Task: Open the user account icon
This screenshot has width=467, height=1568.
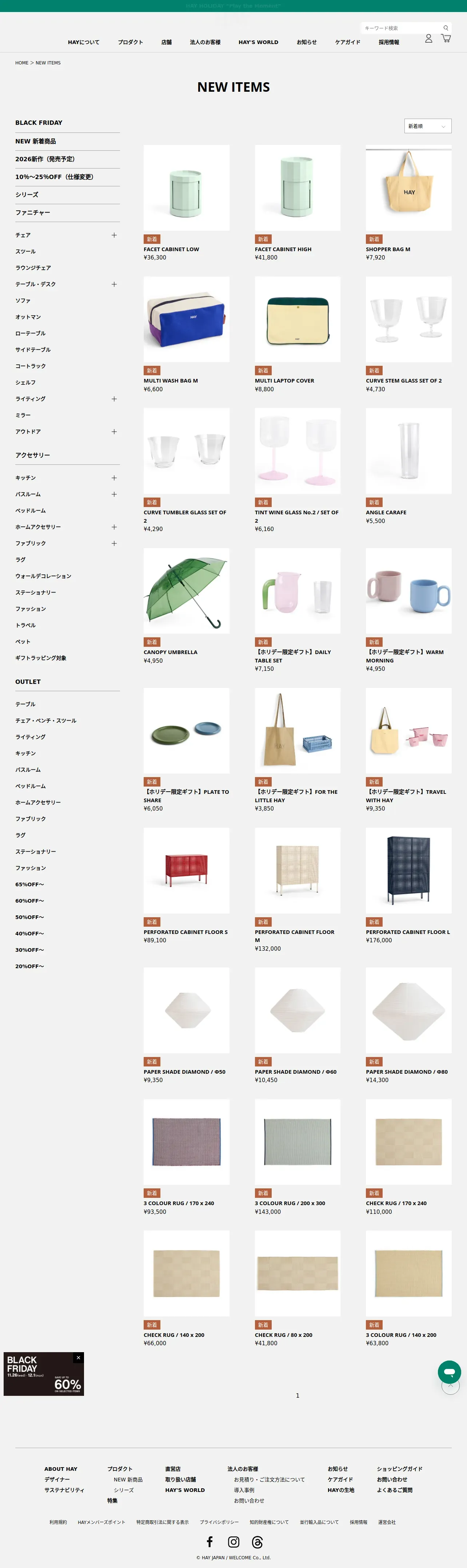Action: (428, 38)
